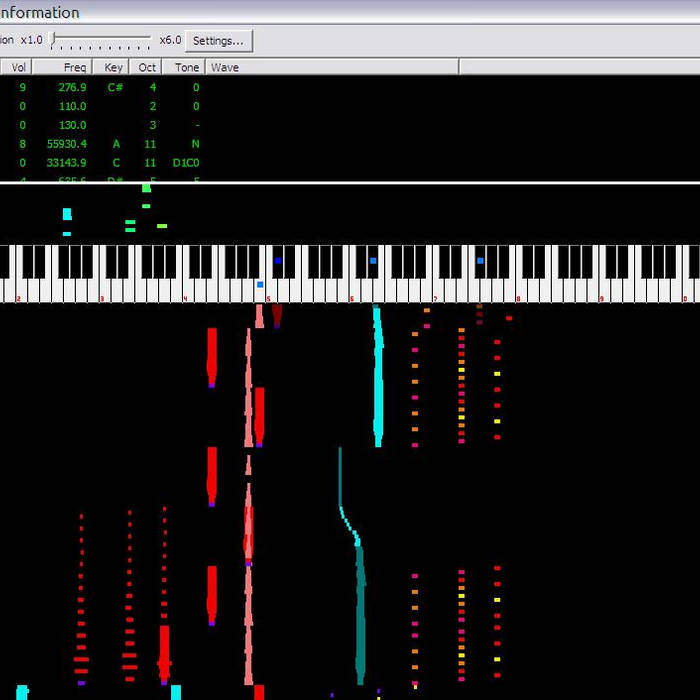Screen dimensions: 700x700
Task: Click the zoom slider thumb
Action: point(55,40)
